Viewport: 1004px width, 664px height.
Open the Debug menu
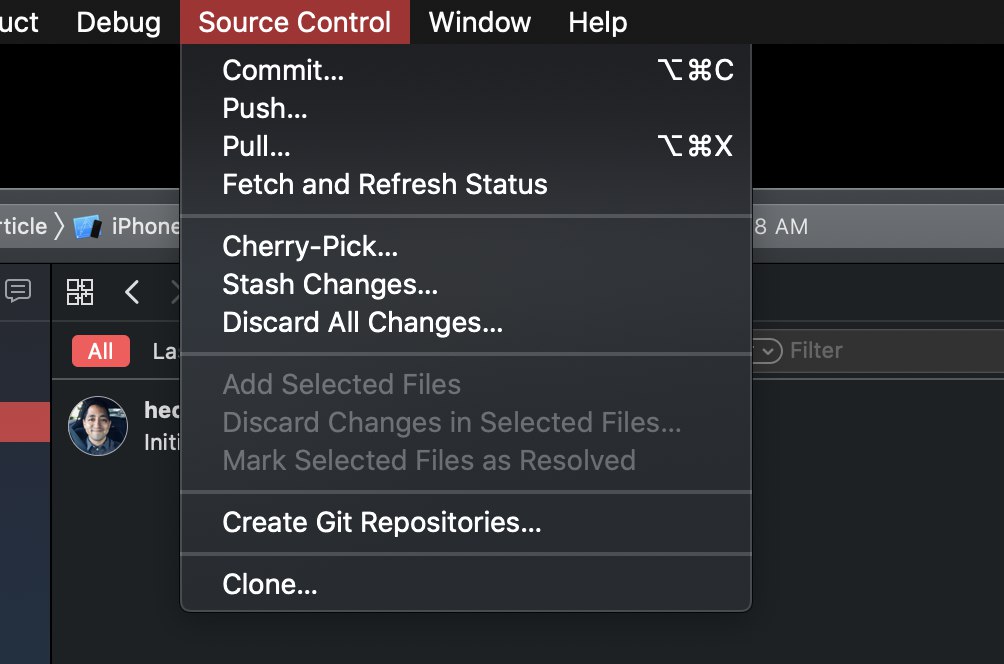click(118, 22)
